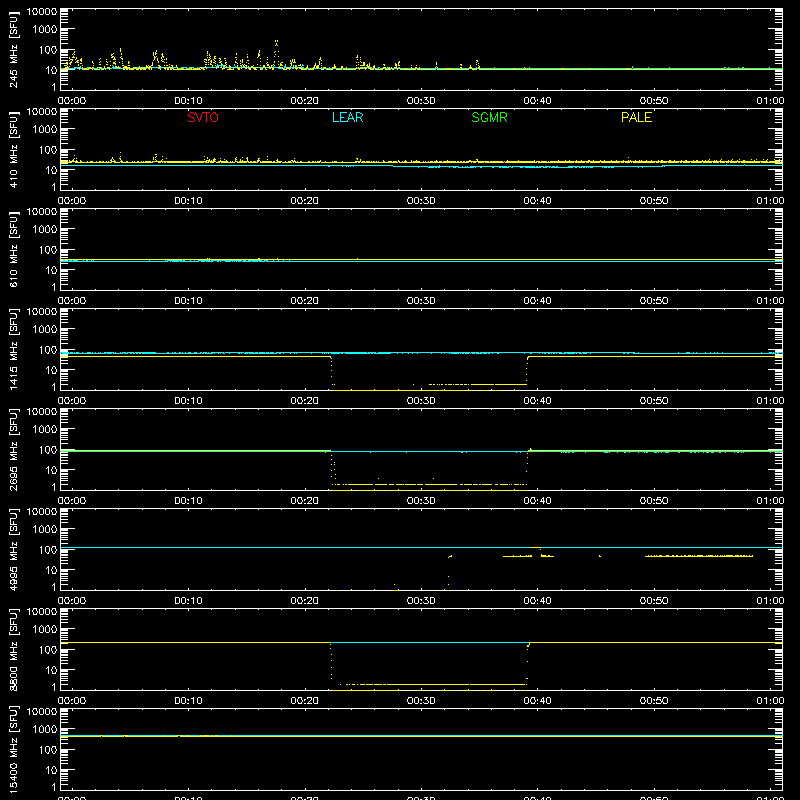The height and width of the screenshot is (800, 800).
Task: Click the 00:30 tick label under 245 MHz panel
Action: click(421, 101)
